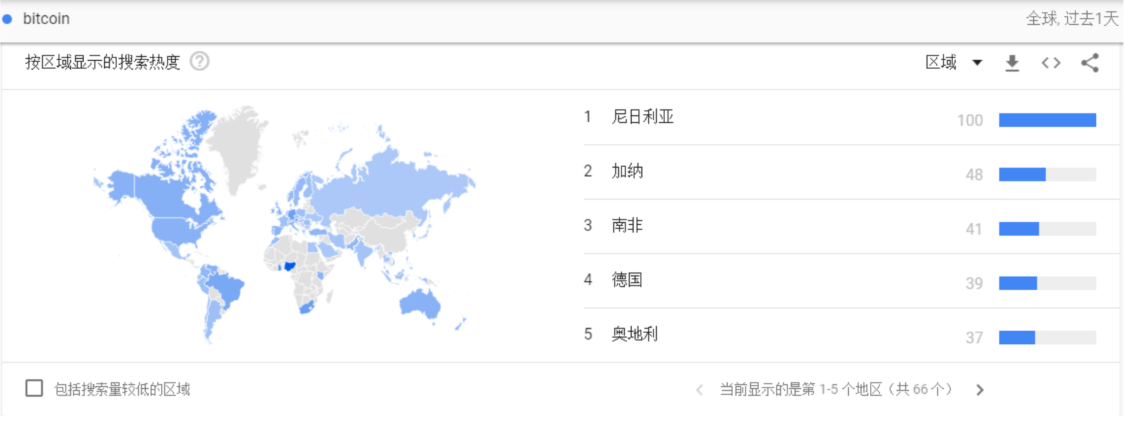Go to next page of regions
This screenshot has width=1126, height=425.
click(x=980, y=390)
